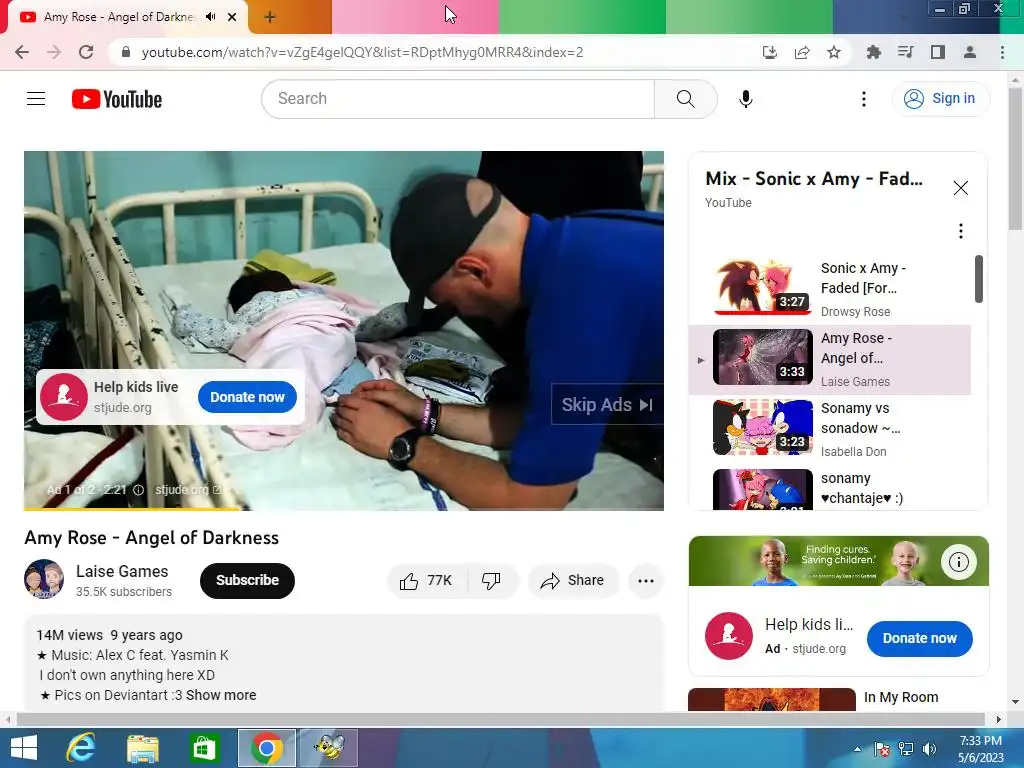Click the Sign in button

pyautogui.click(x=940, y=99)
